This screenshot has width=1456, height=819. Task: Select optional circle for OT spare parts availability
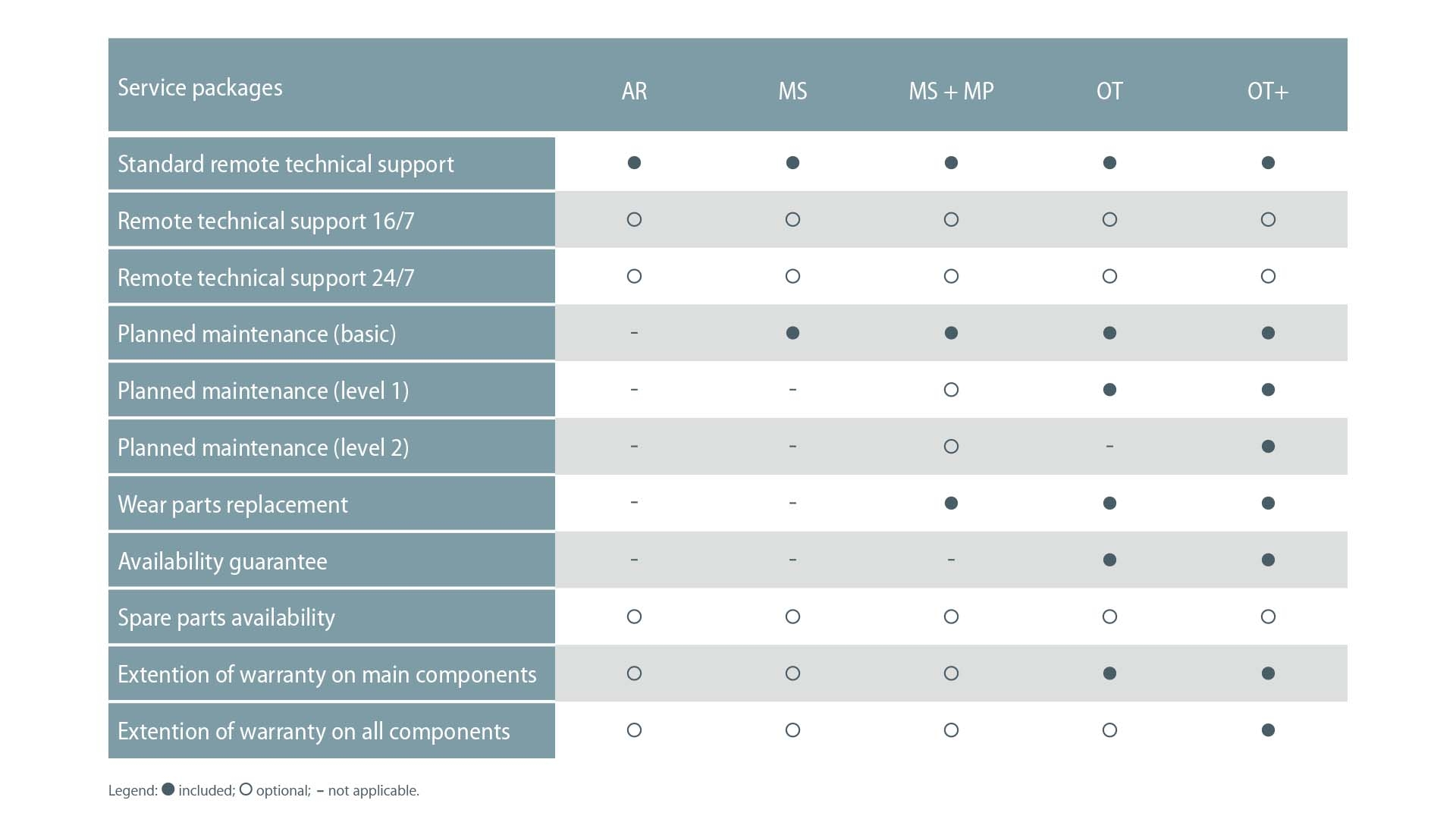point(1109,617)
